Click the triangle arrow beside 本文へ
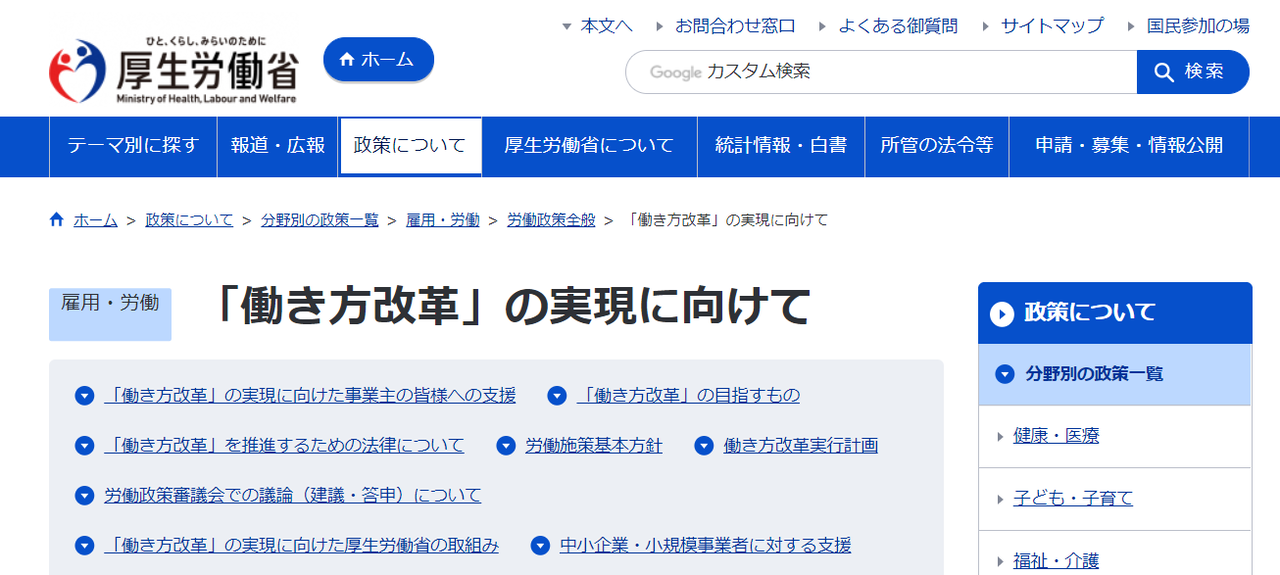The image size is (1280, 575). (x=567, y=26)
